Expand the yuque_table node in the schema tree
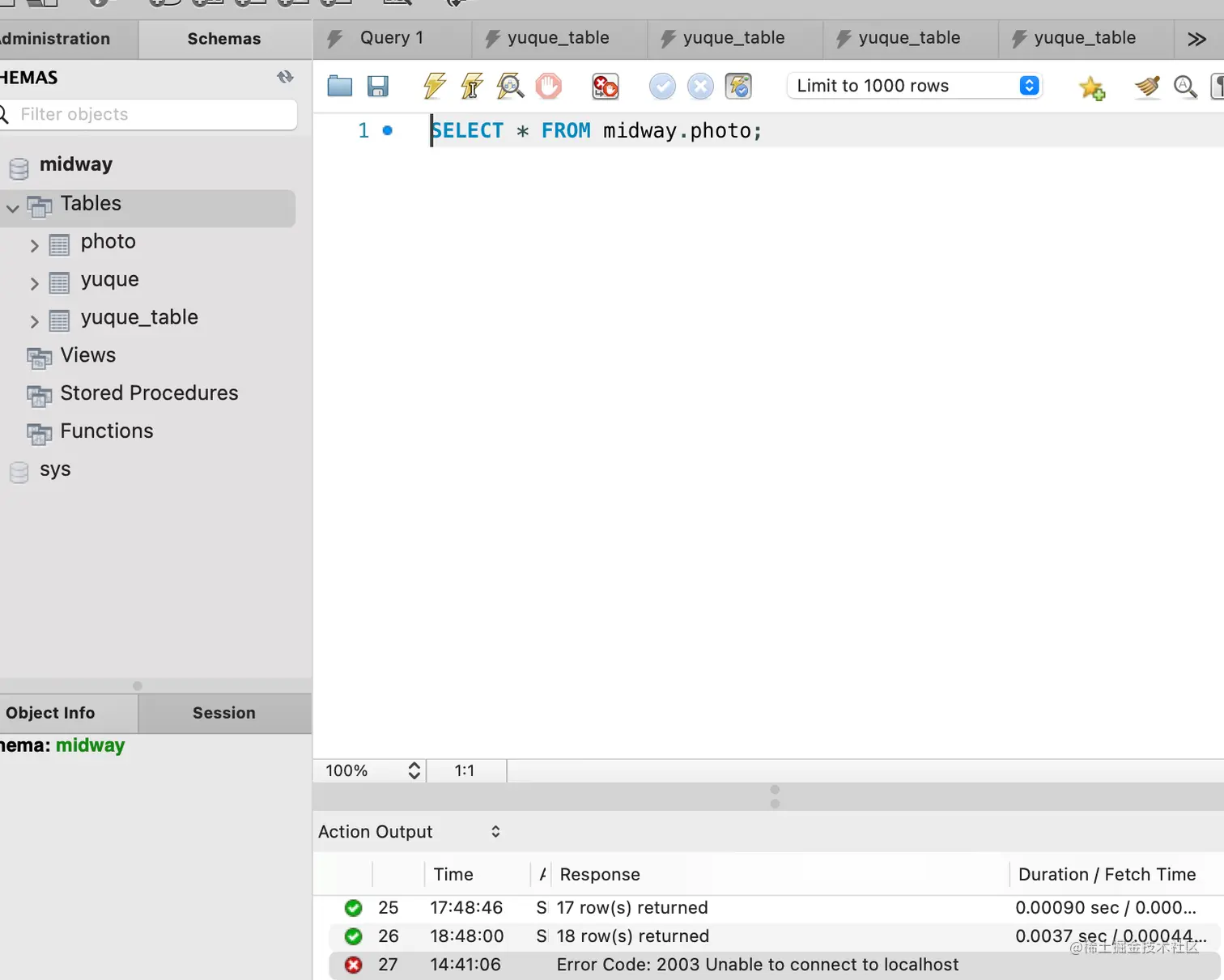The width and height of the screenshot is (1224, 980). 34,321
